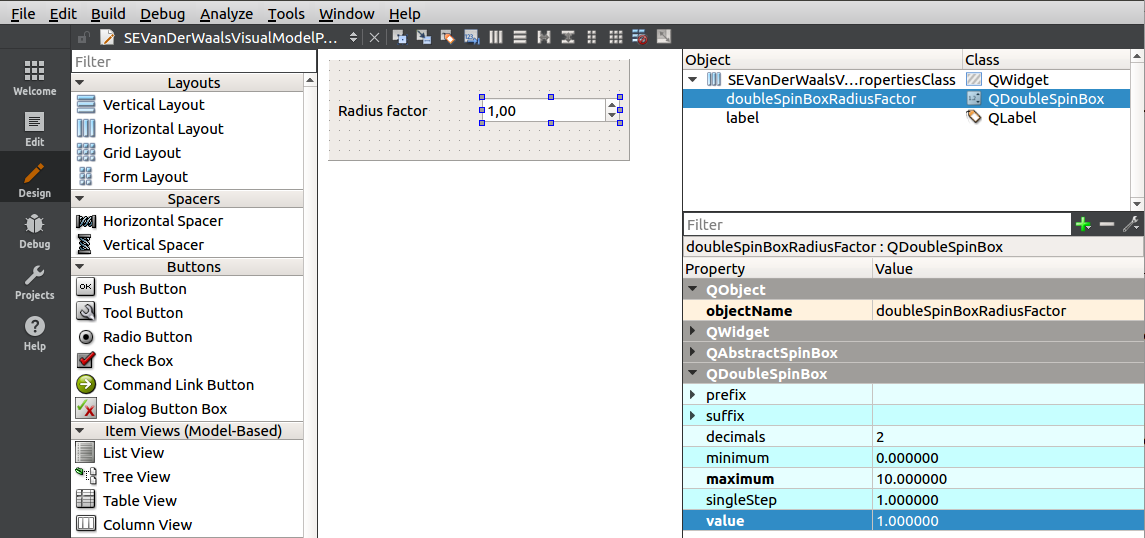Click the property editor Filter field

pyautogui.click(x=875, y=225)
